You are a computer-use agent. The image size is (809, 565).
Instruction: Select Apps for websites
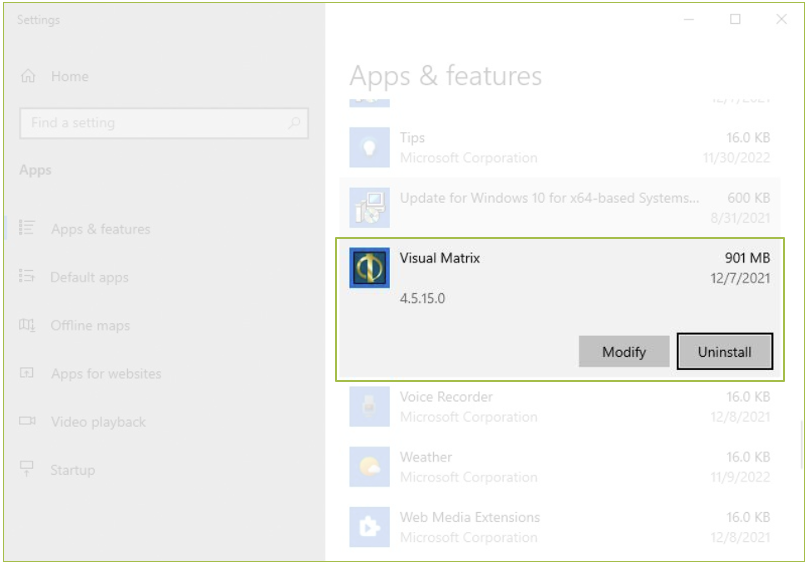tap(106, 373)
